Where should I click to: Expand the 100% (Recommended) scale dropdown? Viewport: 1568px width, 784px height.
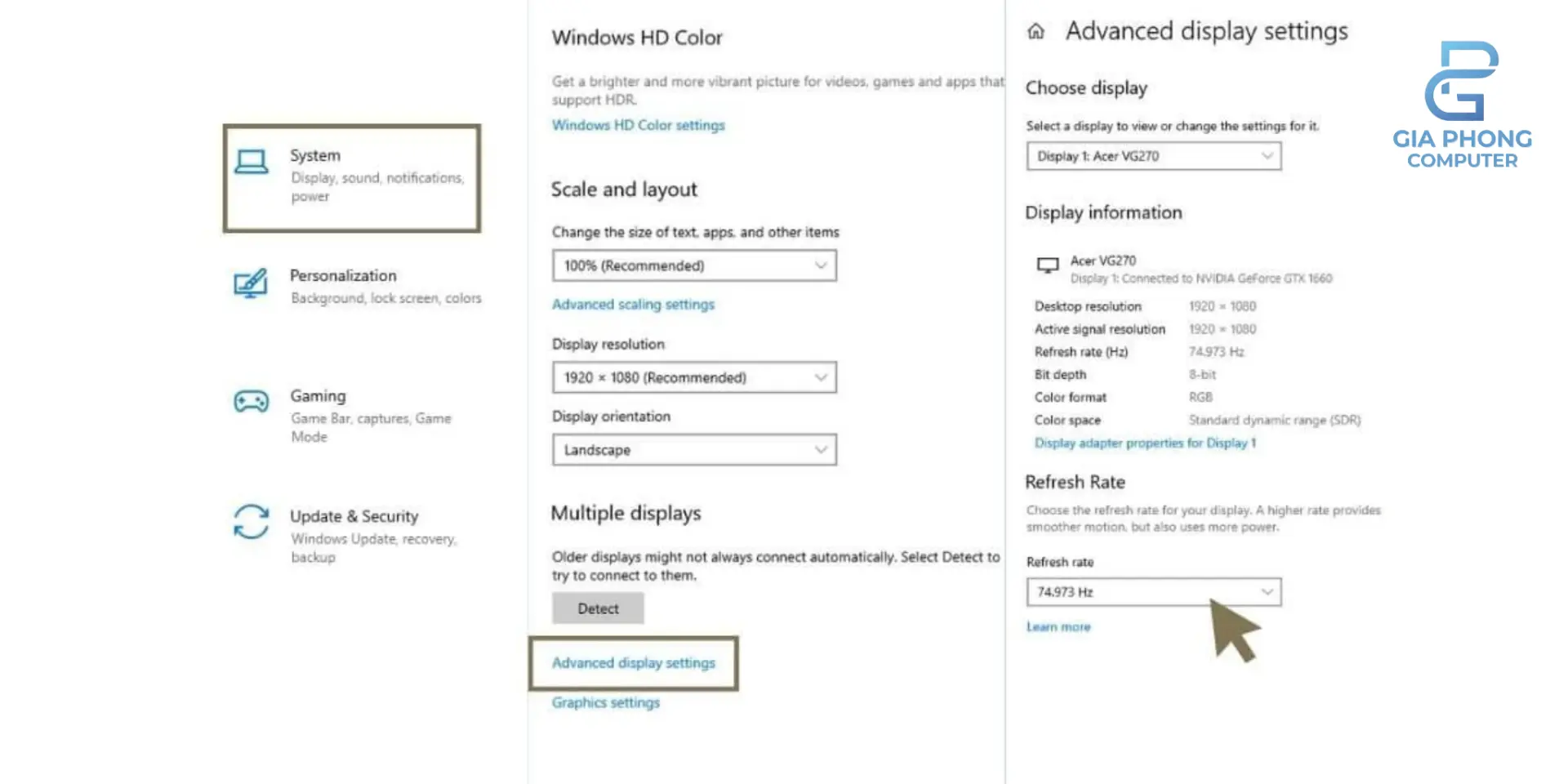click(694, 265)
